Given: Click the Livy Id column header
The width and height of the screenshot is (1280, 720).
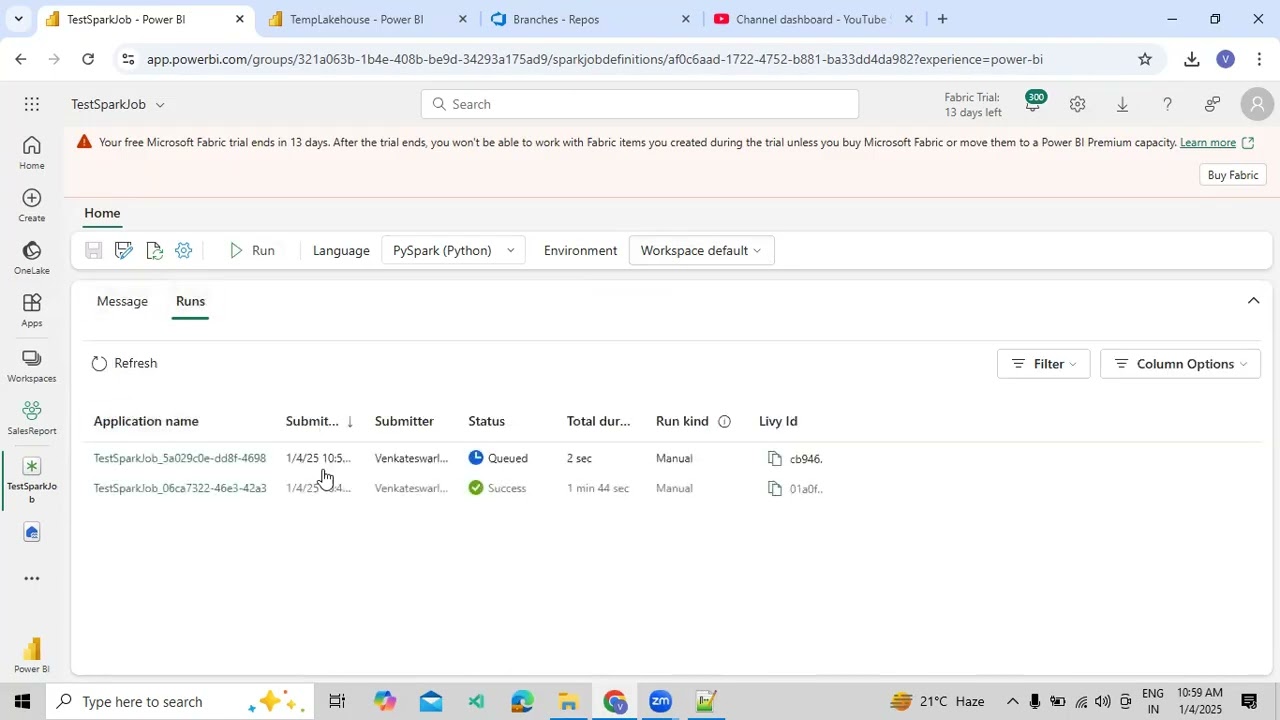Looking at the screenshot, I should click(x=778, y=422).
